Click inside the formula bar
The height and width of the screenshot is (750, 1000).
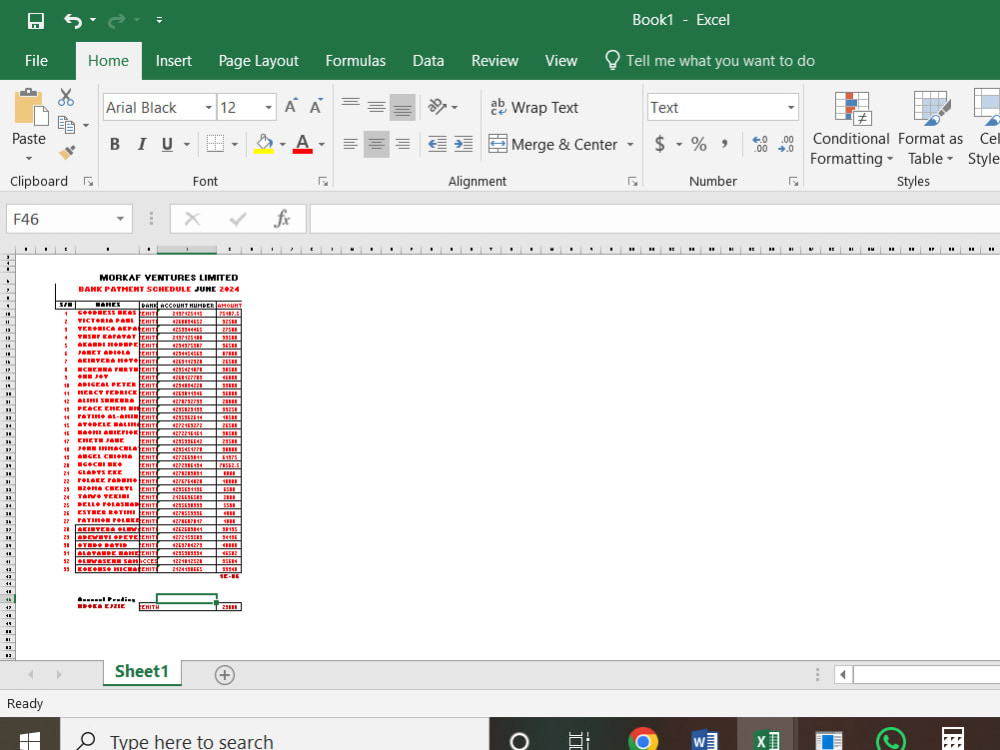(x=654, y=219)
